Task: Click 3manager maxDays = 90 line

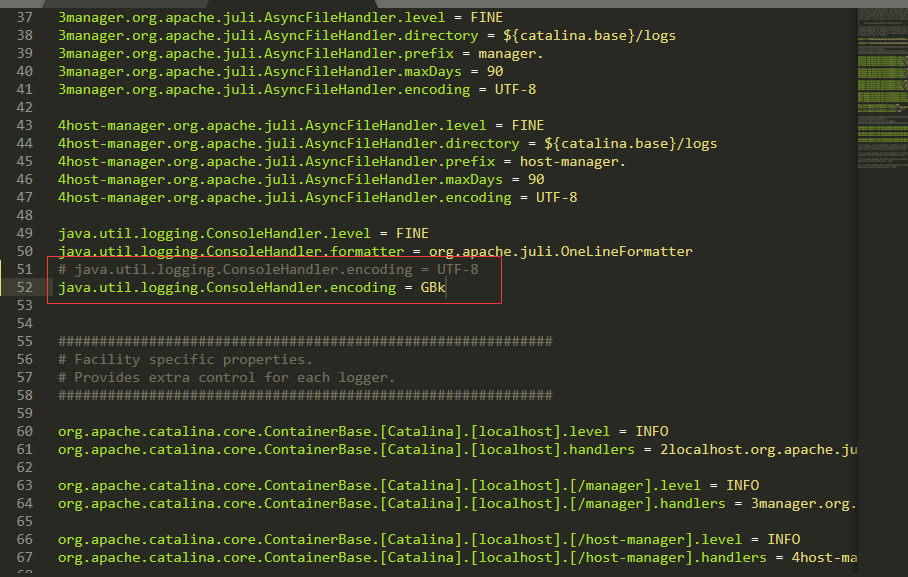Action: coord(280,71)
